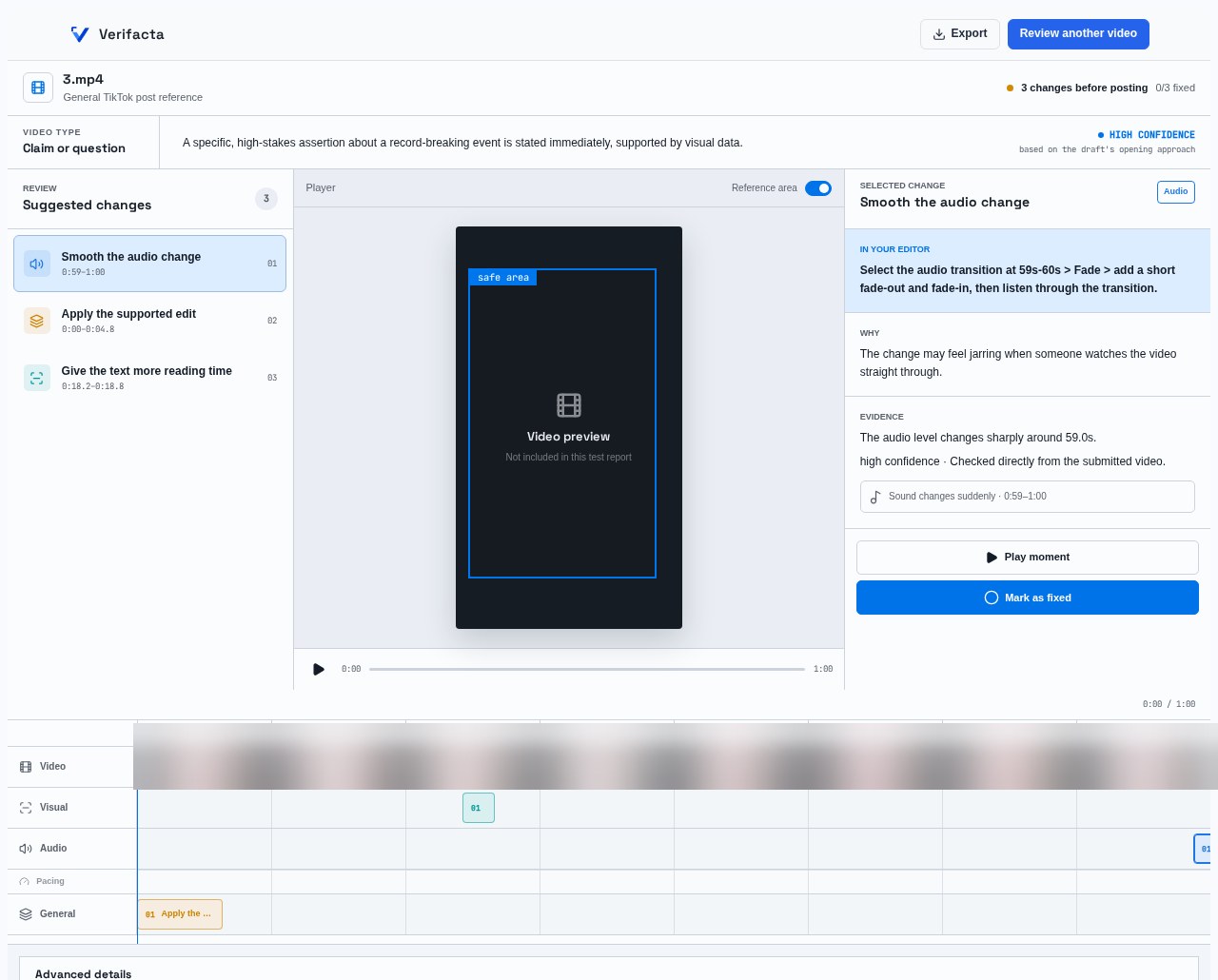Select Give the text more reading time suggestion
This screenshot has height=980, width=1218.
[149, 378]
